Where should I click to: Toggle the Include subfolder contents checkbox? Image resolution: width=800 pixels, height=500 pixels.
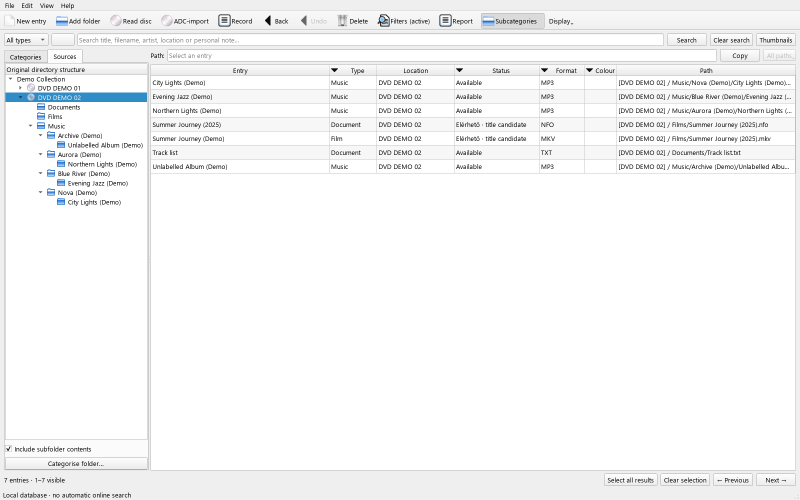point(9,449)
